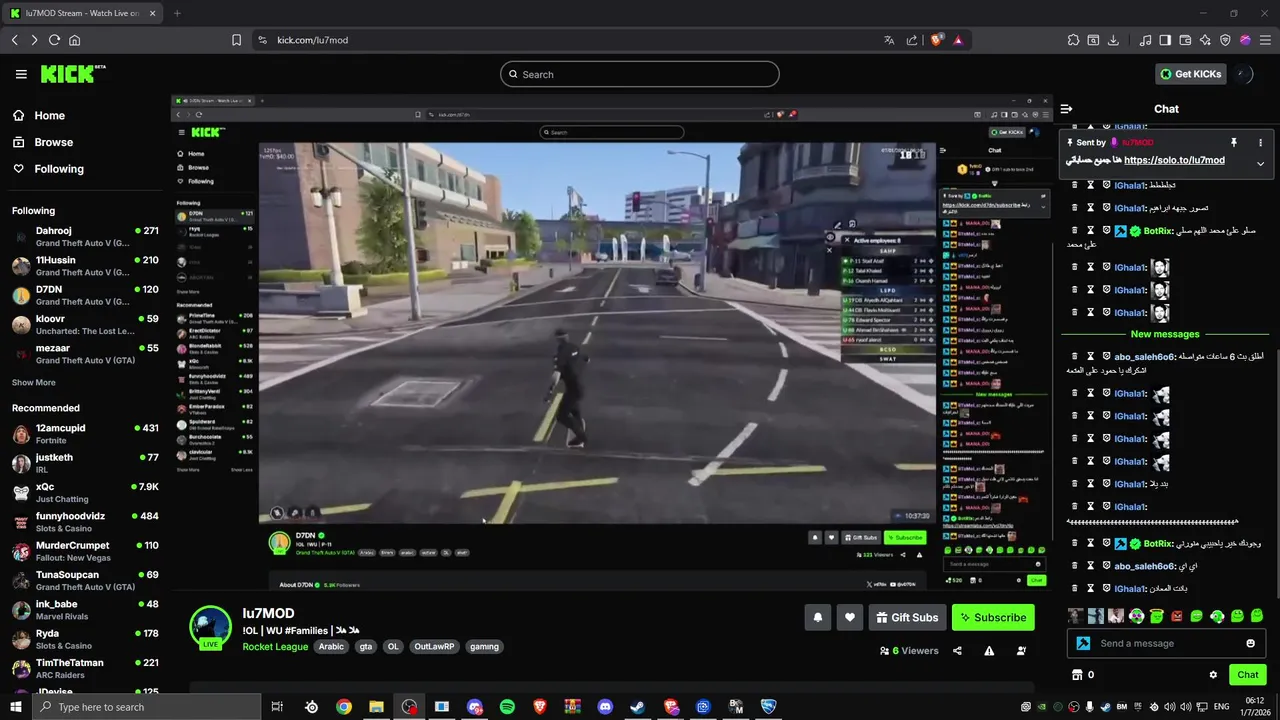Open TimTheTatman's channel in Recommended
1280x720 pixels.
pos(84,669)
